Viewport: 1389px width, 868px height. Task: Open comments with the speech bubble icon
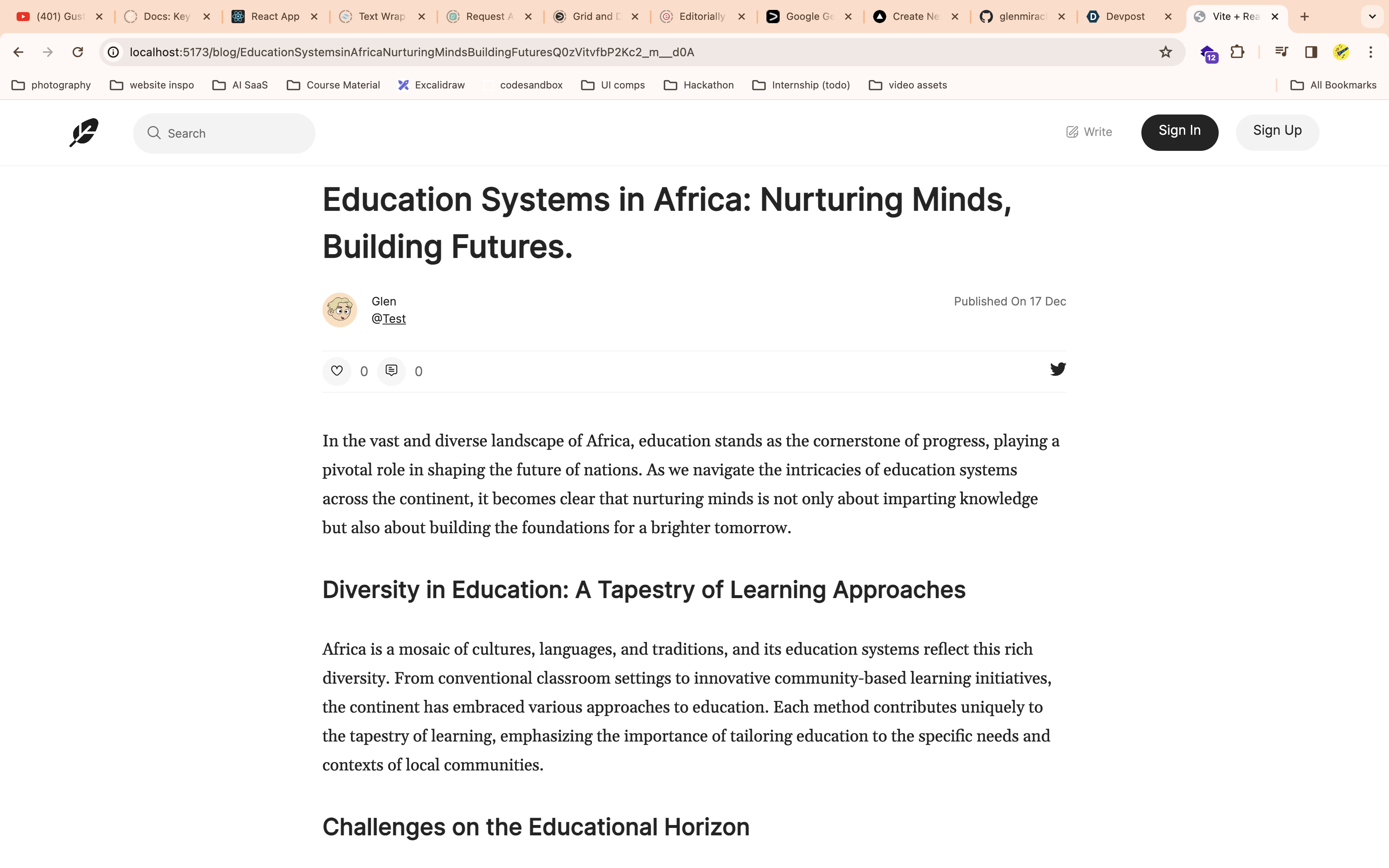(391, 371)
